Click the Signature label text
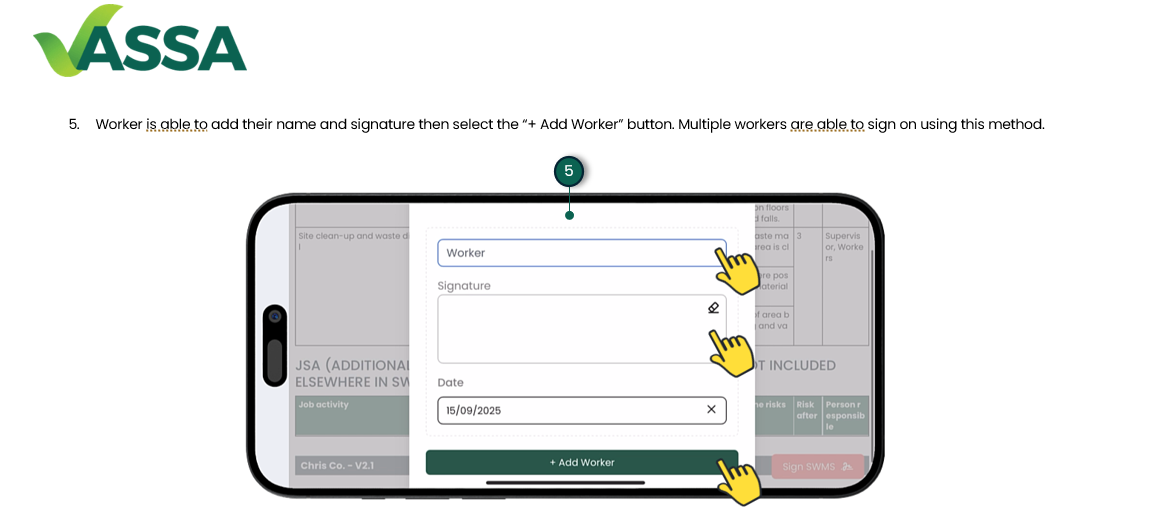Screen dimensions: 1165x525 [x=464, y=286]
